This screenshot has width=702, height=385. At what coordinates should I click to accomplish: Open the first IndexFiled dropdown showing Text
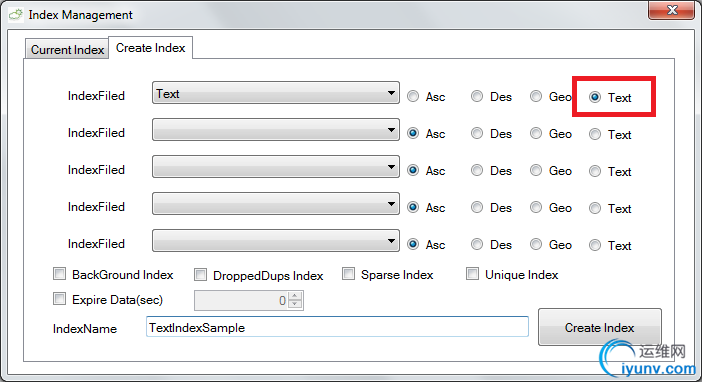point(276,93)
